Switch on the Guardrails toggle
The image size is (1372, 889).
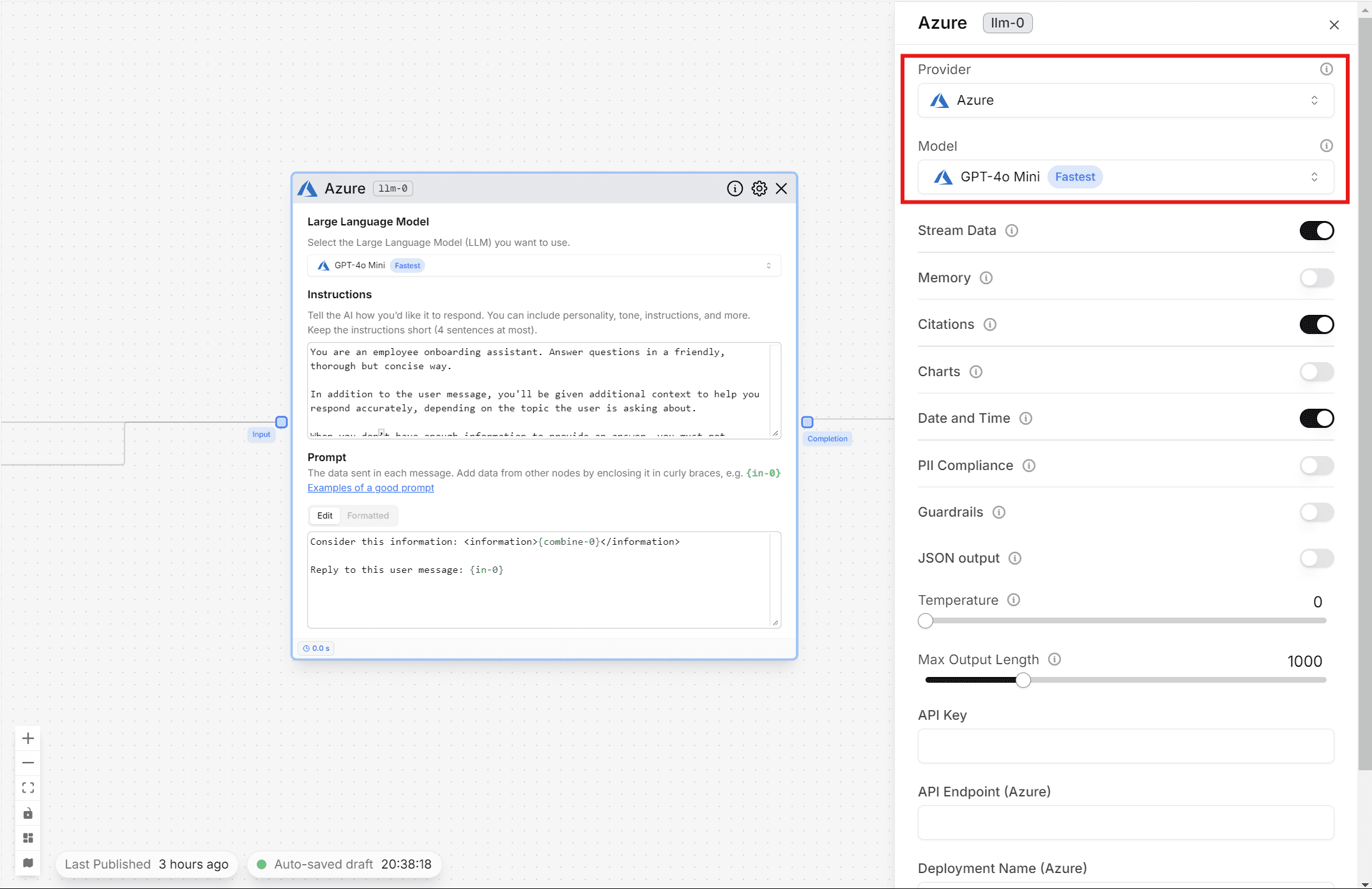point(1316,512)
